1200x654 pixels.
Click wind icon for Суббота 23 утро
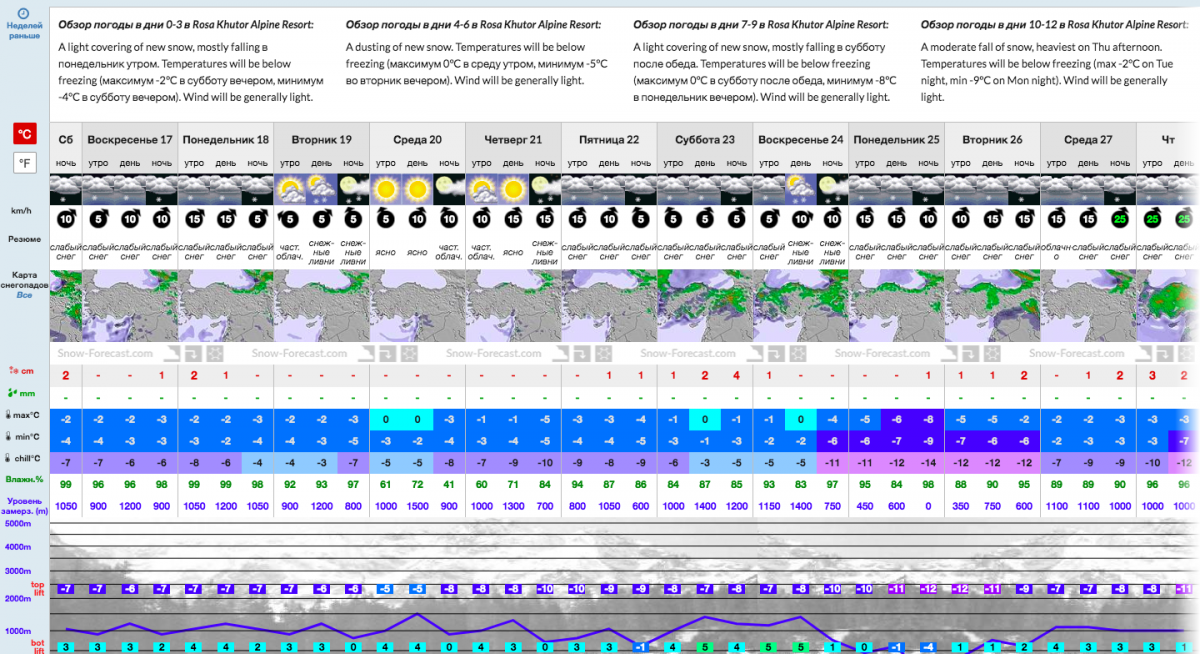pos(673,219)
